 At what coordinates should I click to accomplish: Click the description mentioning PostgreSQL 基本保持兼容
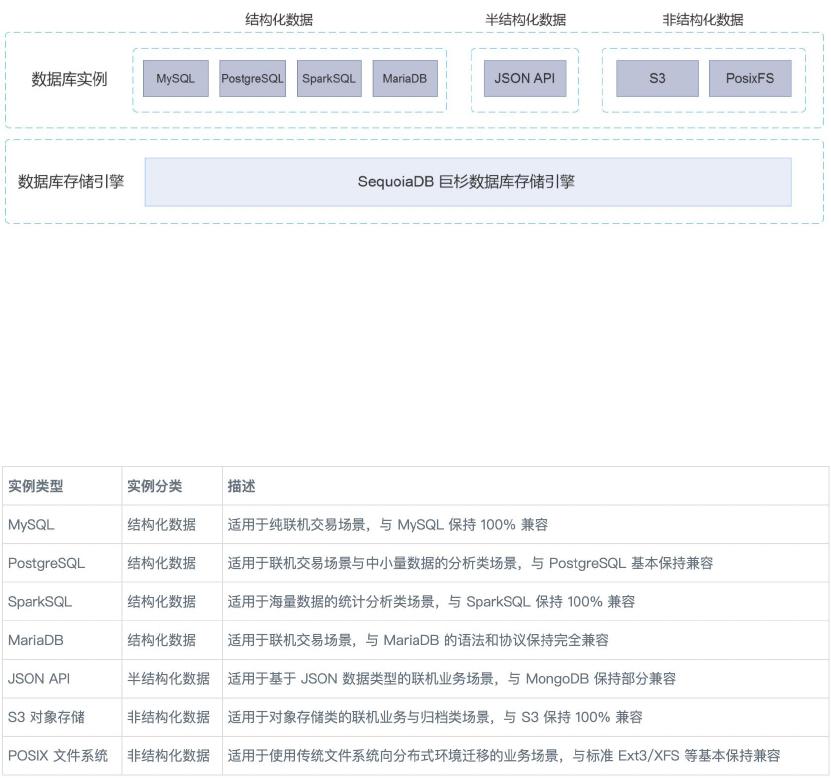[471, 563]
